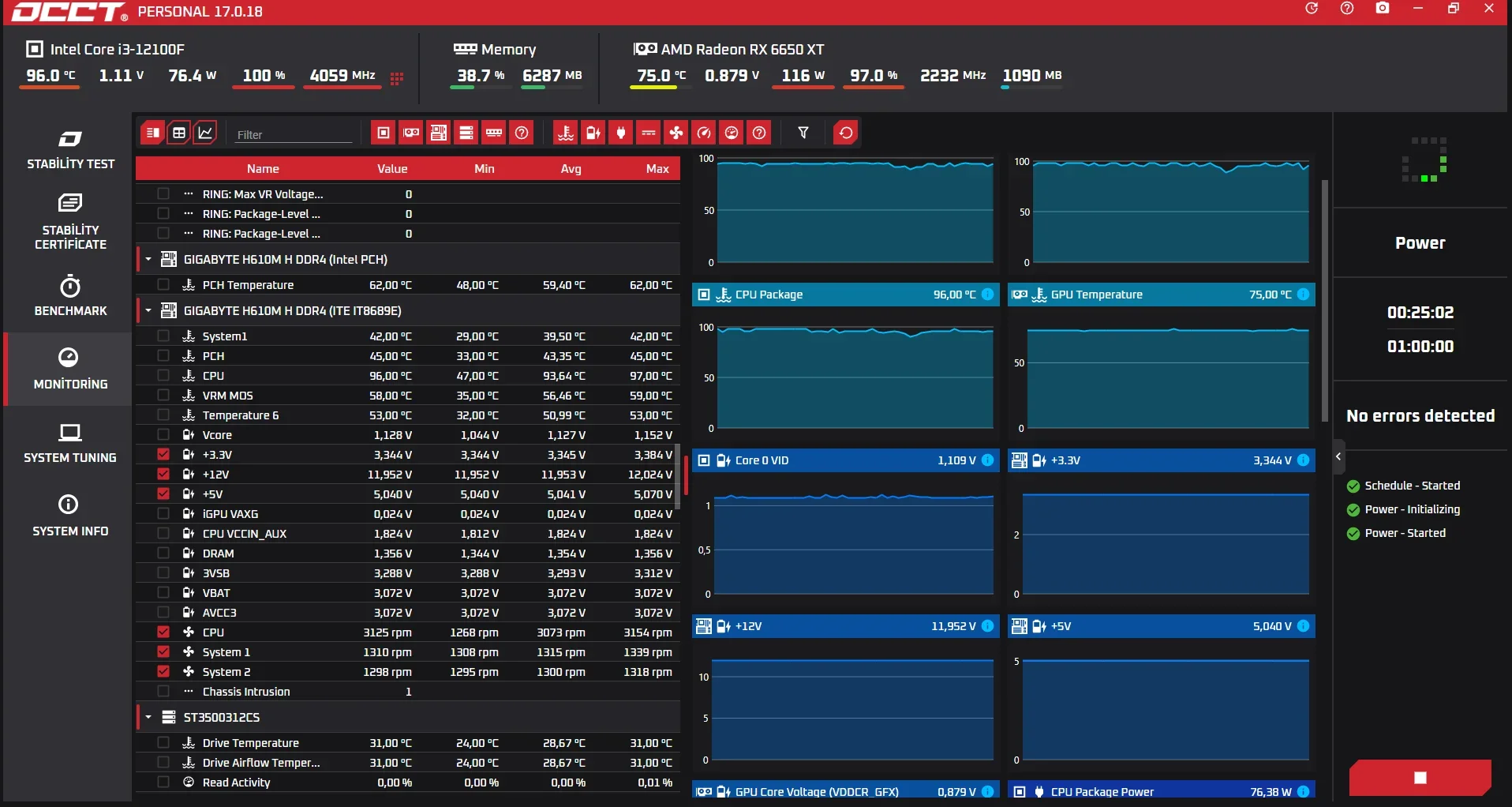Screen dimensions: 1512x807
Task: Click the clock speedometer sensor filter
Action: (704, 133)
